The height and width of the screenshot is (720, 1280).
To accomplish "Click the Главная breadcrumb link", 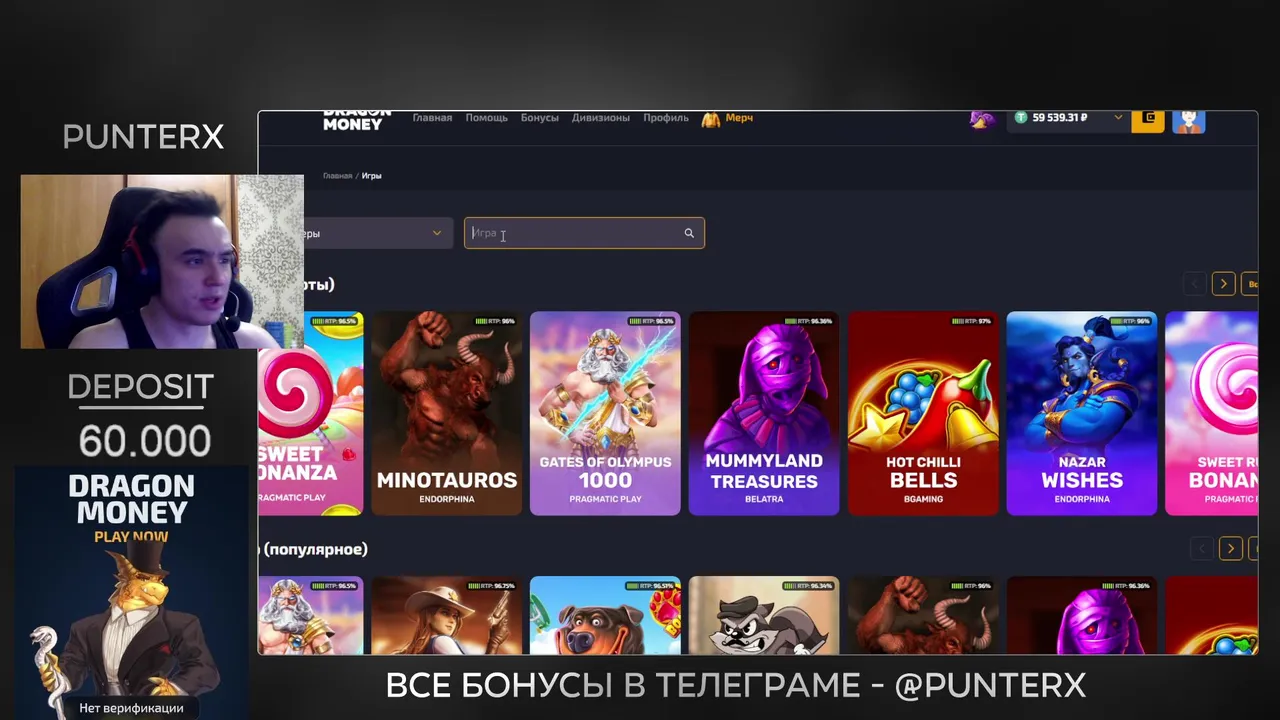I will [337, 176].
